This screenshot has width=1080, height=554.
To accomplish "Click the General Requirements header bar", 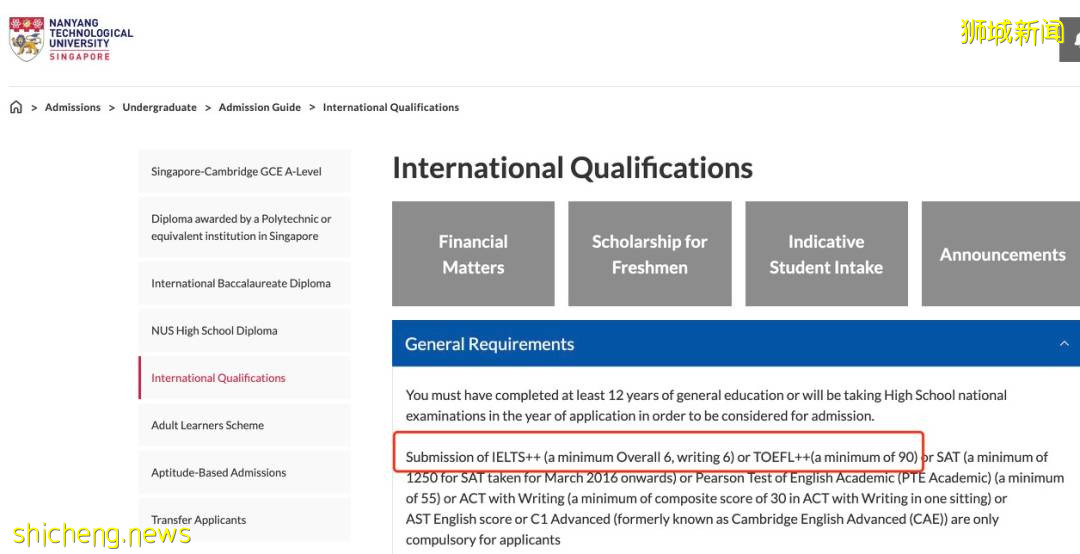I will coord(700,344).
